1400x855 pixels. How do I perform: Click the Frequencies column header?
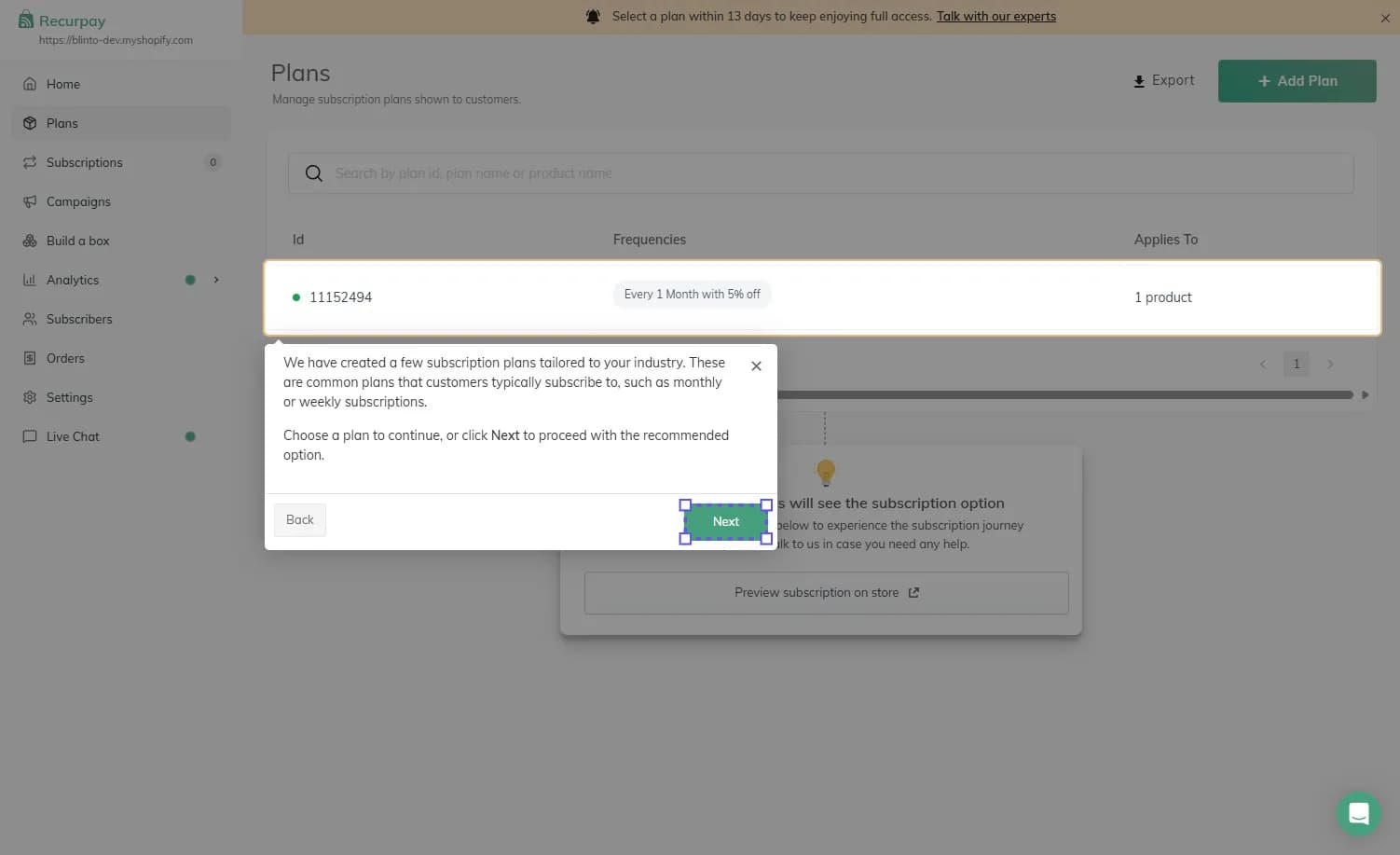tap(650, 240)
